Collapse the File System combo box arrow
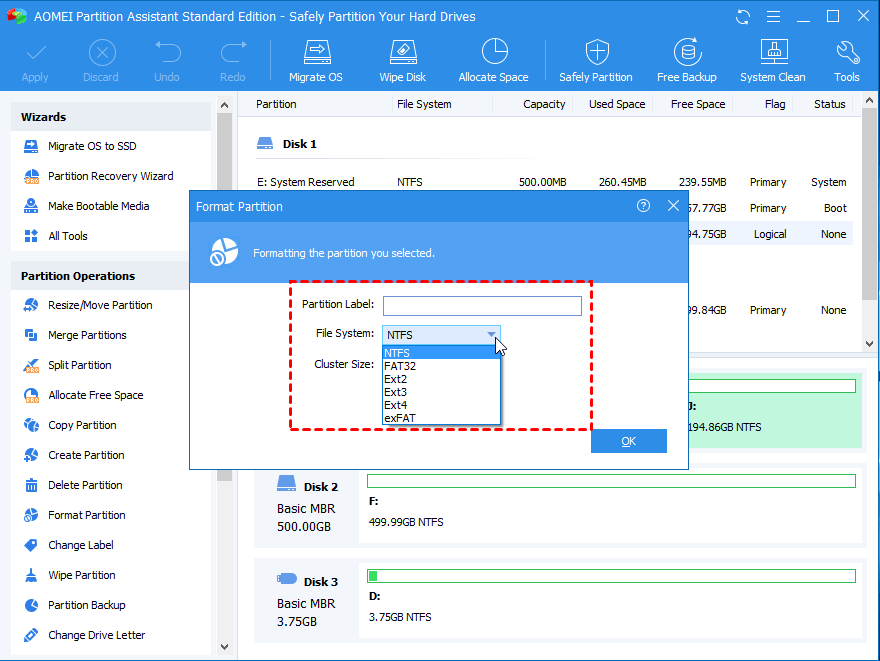The width and height of the screenshot is (880, 661). pos(491,335)
